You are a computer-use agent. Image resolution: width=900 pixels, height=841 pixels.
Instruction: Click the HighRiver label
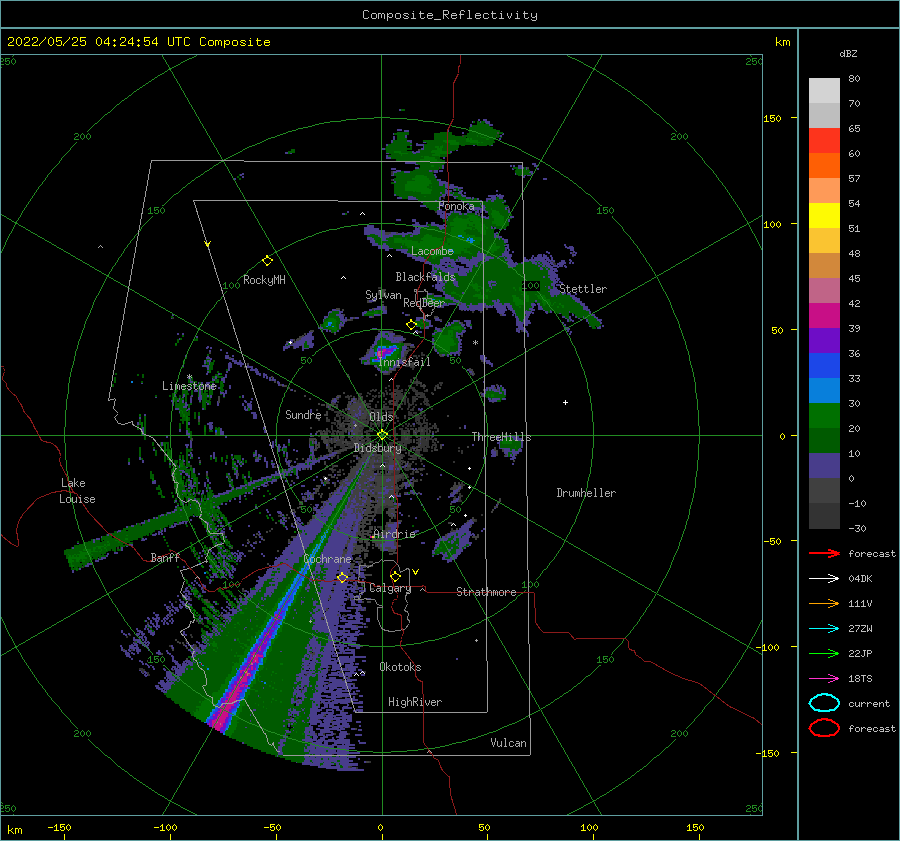pos(415,702)
